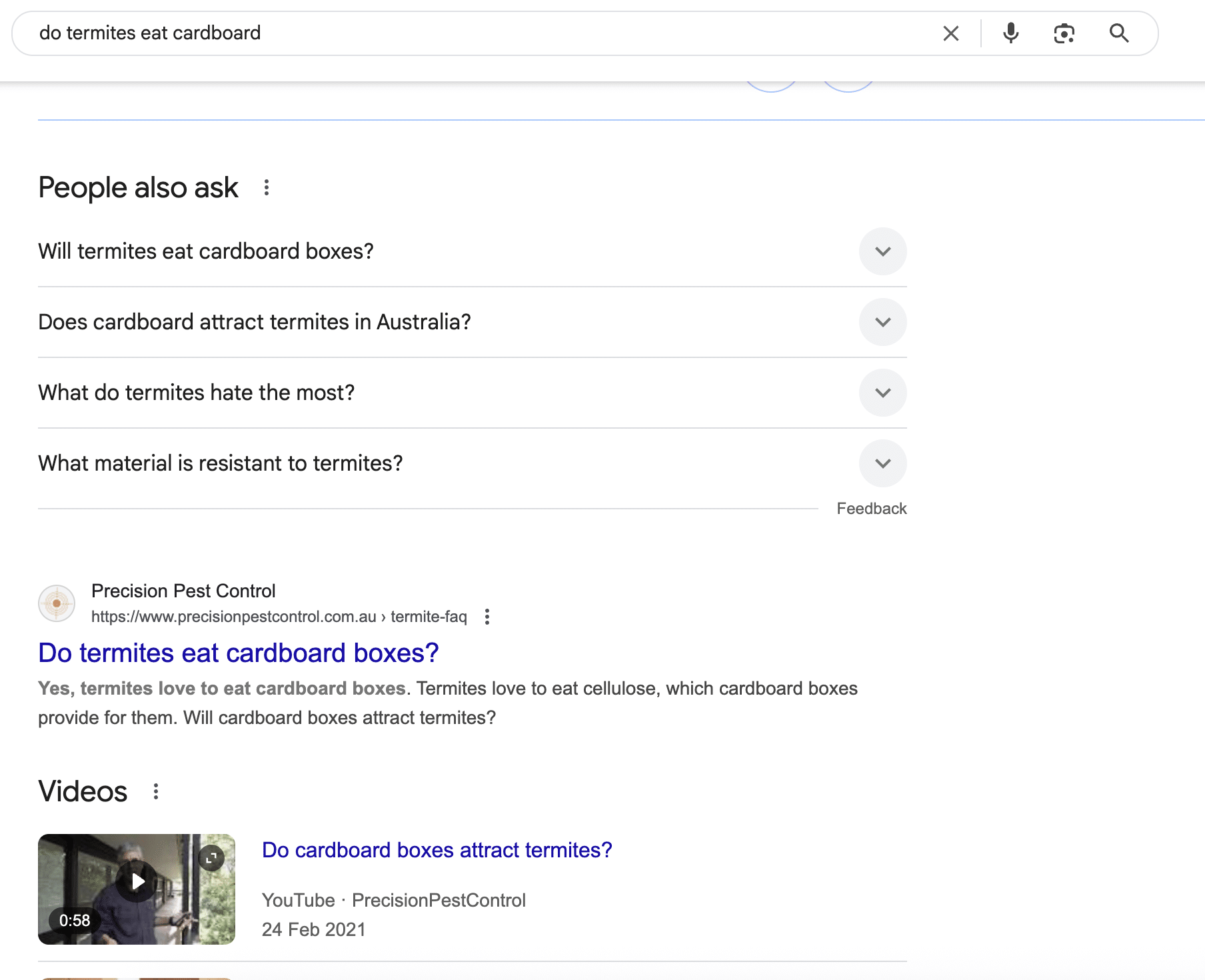Open search by image camera icon
1205x980 pixels.
pyautogui.click(x=1064, y=33)
